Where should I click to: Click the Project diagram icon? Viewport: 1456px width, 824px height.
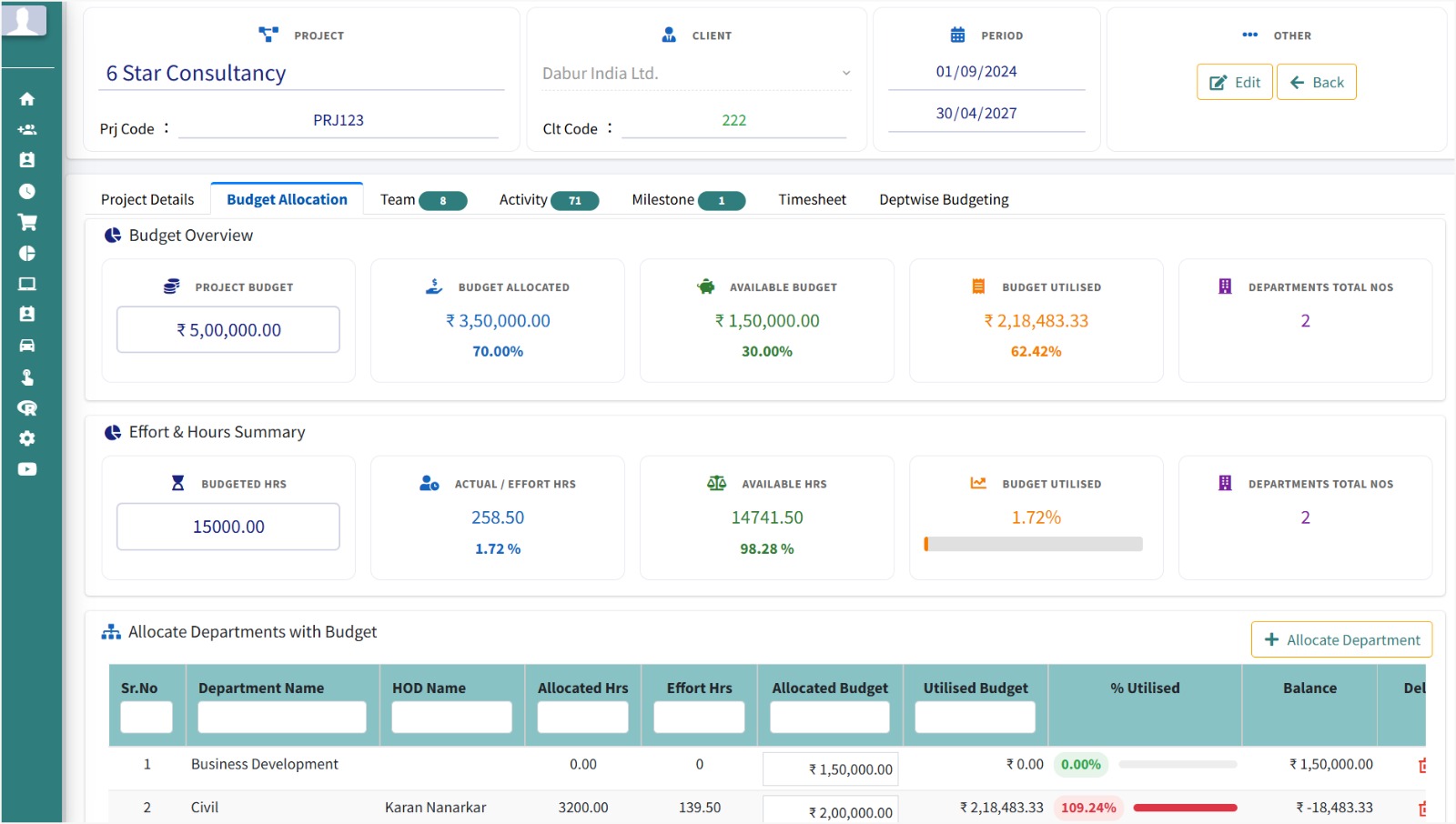point(268,35)
